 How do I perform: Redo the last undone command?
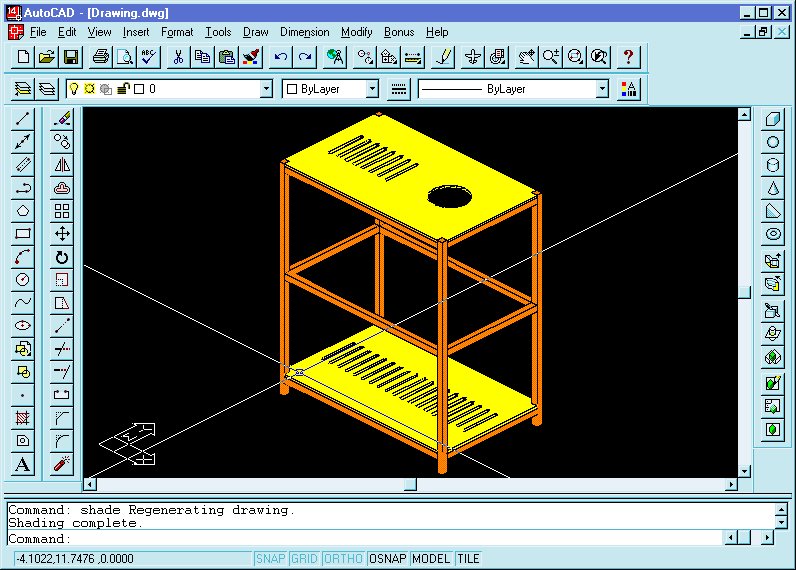pyautogui.click(x=305, y=57)
